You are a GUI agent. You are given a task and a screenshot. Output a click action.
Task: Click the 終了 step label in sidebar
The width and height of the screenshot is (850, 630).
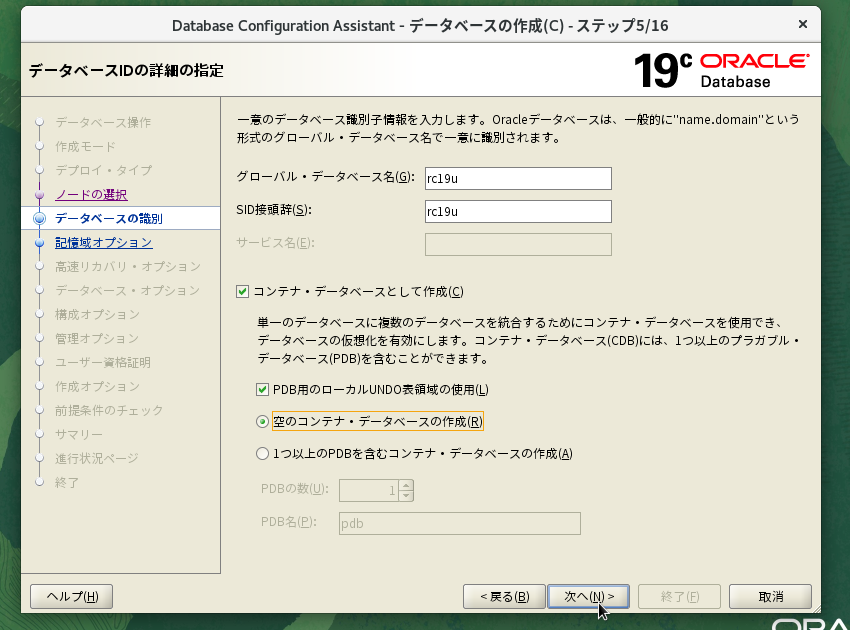point(67,482)
